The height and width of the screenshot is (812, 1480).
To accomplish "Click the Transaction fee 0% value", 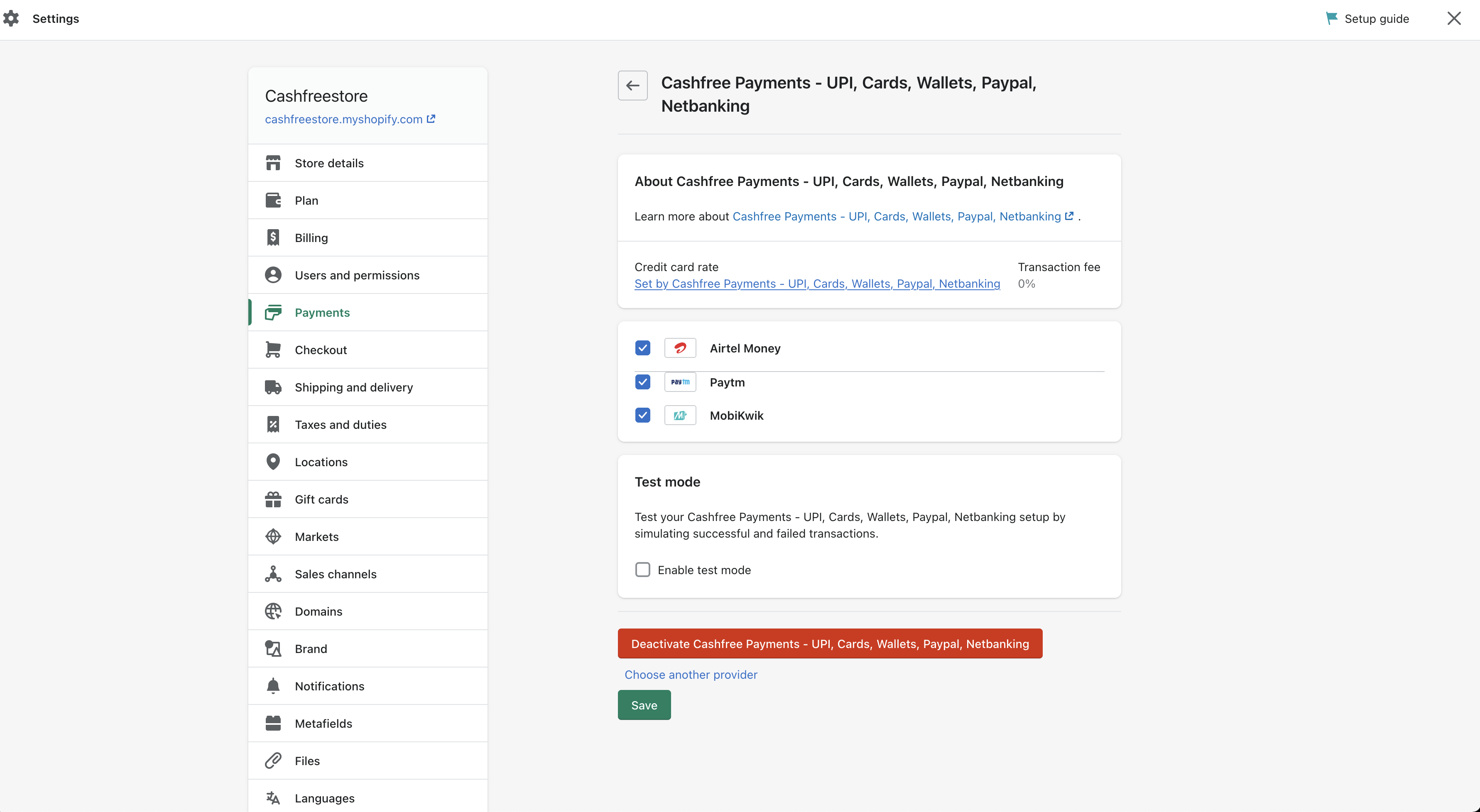I will pyautogui.click(x=1026, y=284).
